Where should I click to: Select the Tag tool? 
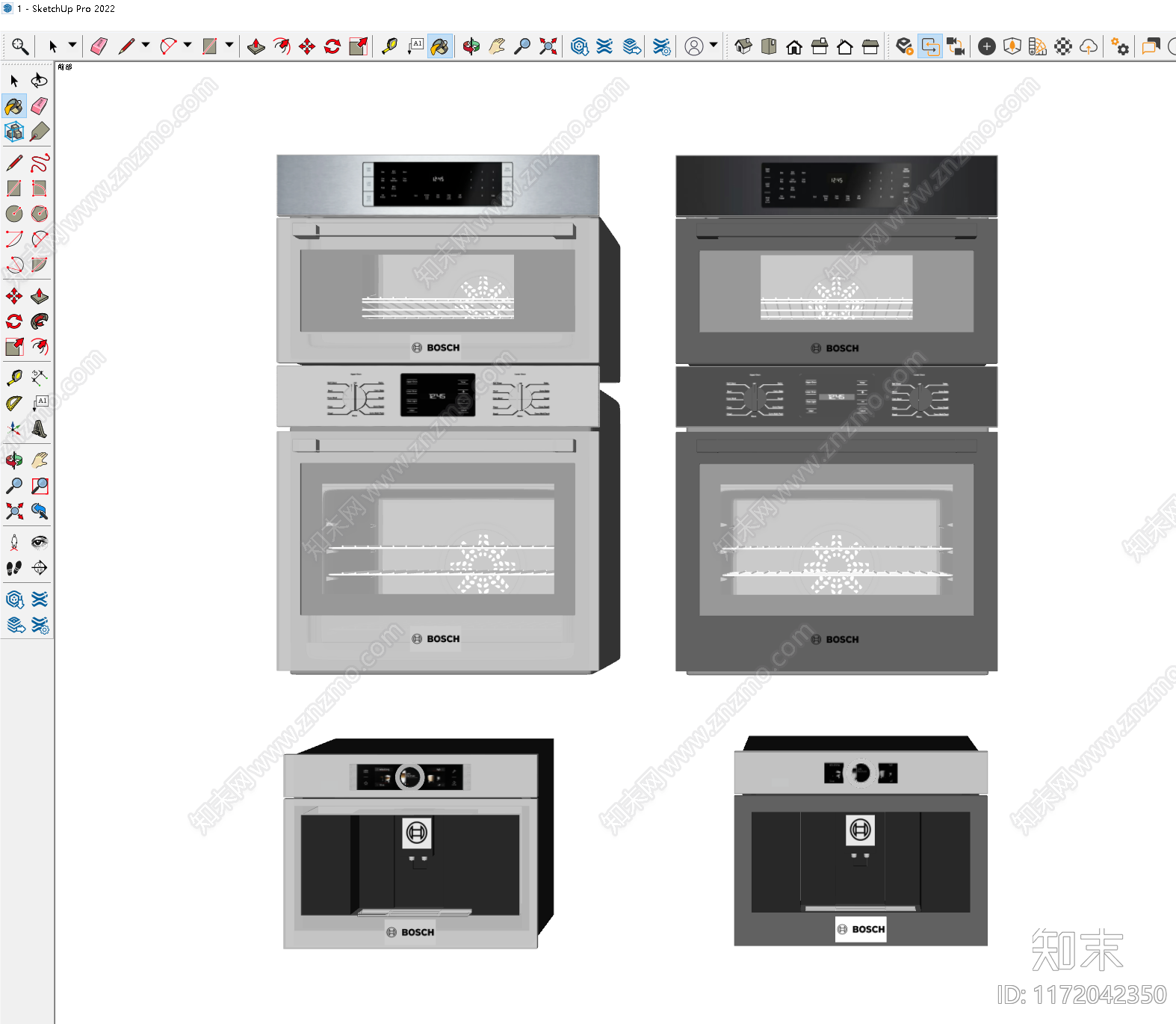click(40, 132)
